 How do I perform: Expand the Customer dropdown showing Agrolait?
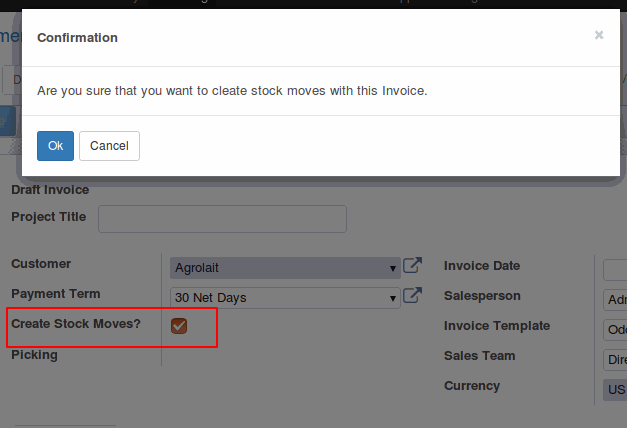click(x=285, y=268)
